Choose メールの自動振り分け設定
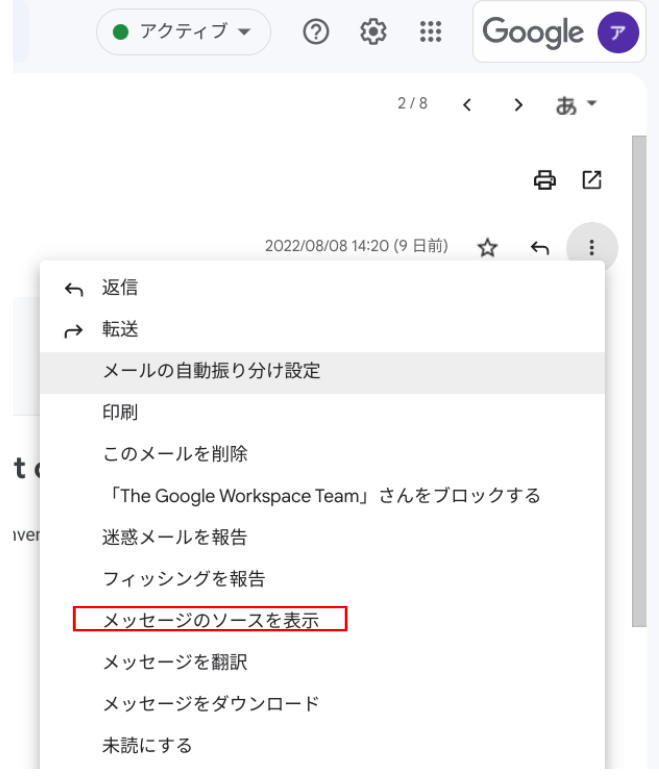Screen dimensions: 659x781 coord(322,372)
